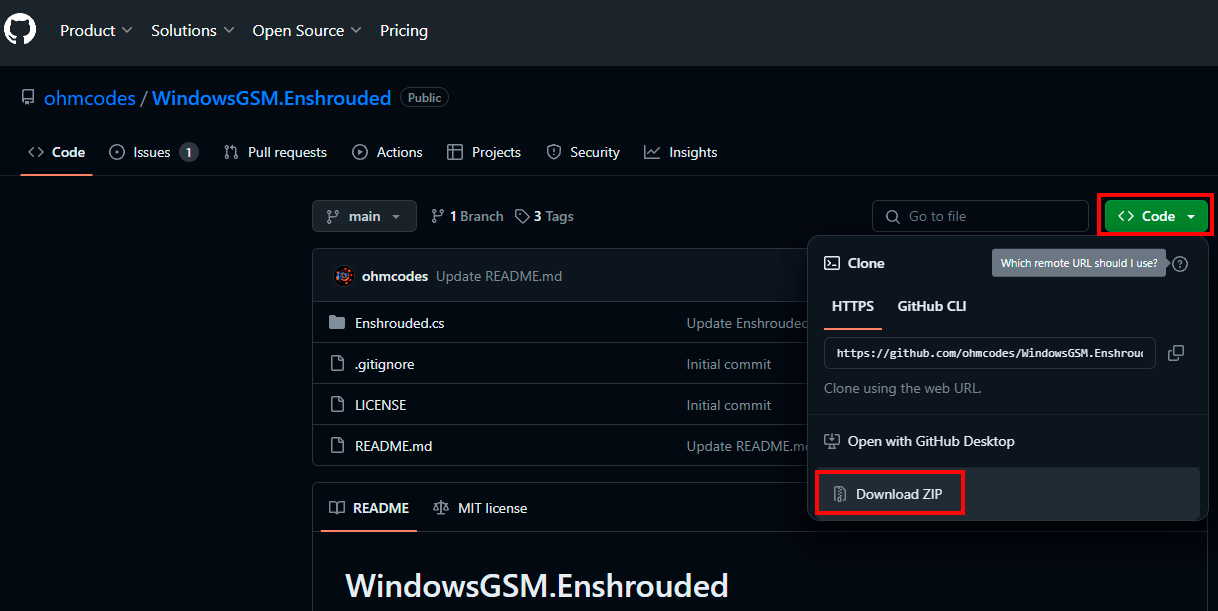Open the LICENSE file
This screenshot has height=611, width=1218.
coord(381,405)
